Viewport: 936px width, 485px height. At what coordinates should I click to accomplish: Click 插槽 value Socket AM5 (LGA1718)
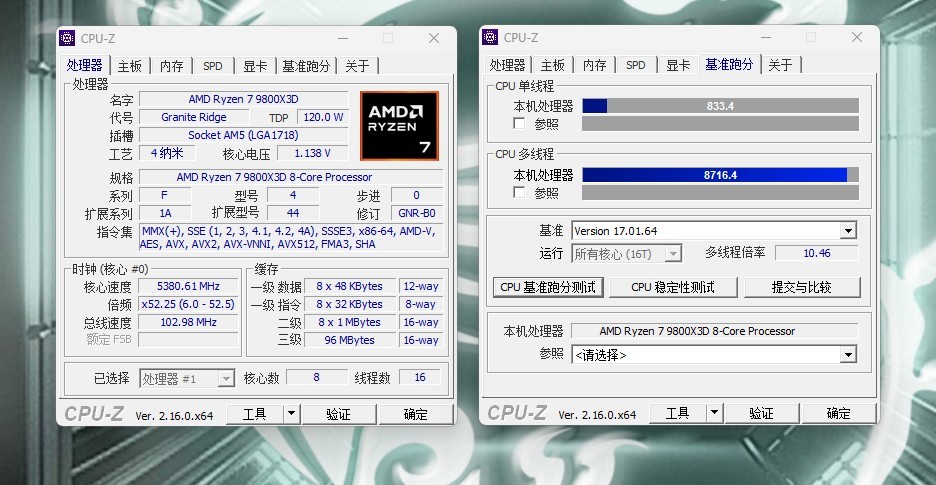click(244, 135)
